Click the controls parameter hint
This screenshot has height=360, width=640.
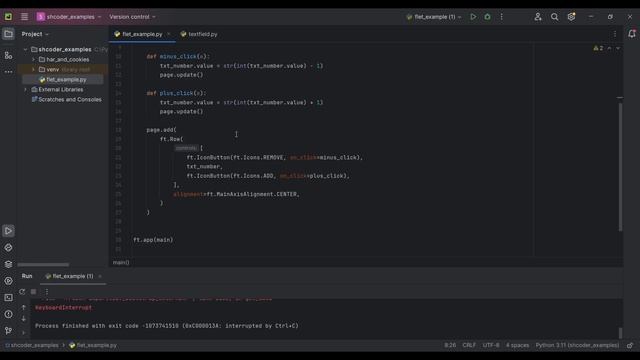click(x=186, y=148)
